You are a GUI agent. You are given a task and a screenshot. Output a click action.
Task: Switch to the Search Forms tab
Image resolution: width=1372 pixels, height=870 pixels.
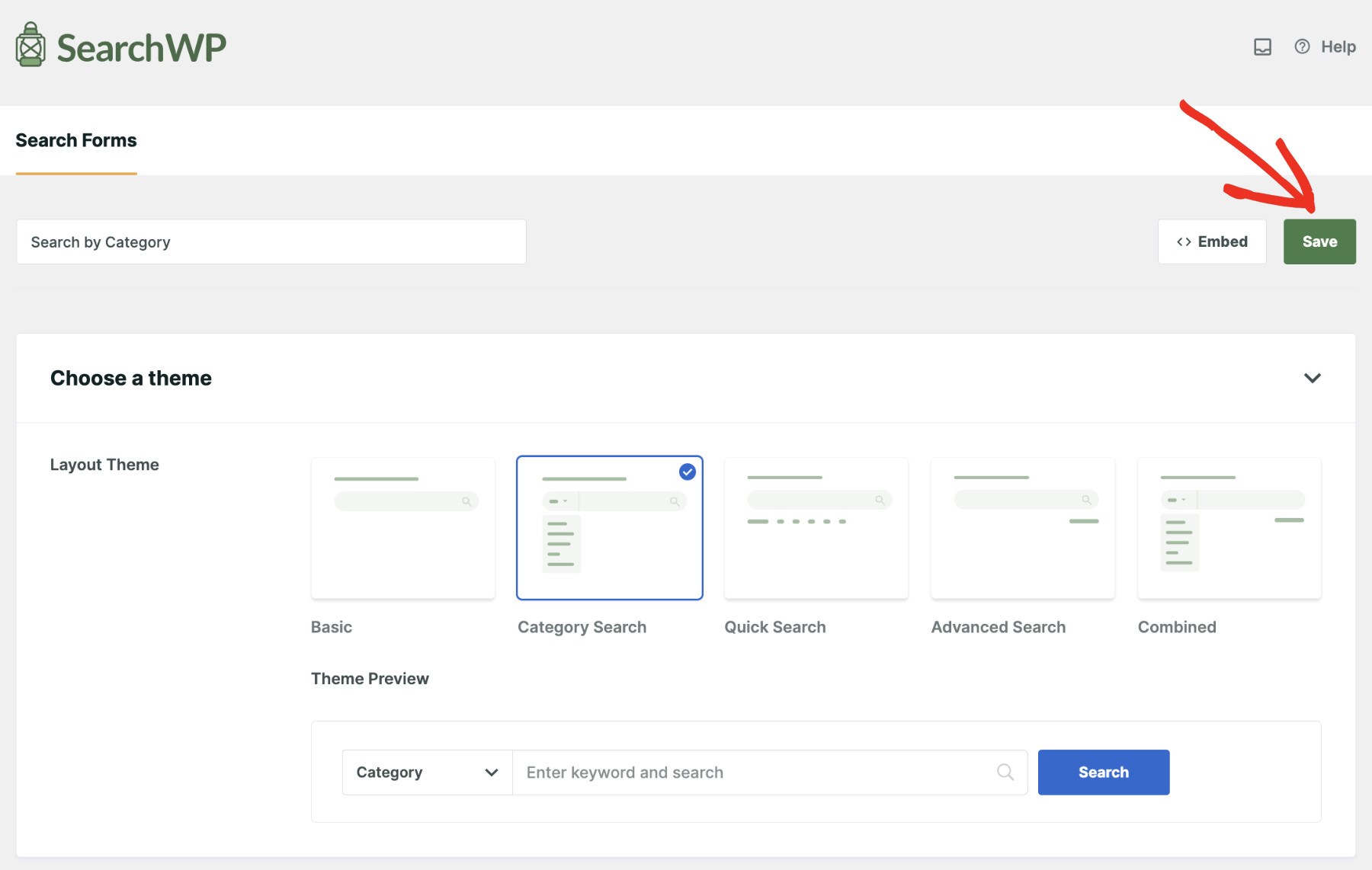[x=75, y=140]
